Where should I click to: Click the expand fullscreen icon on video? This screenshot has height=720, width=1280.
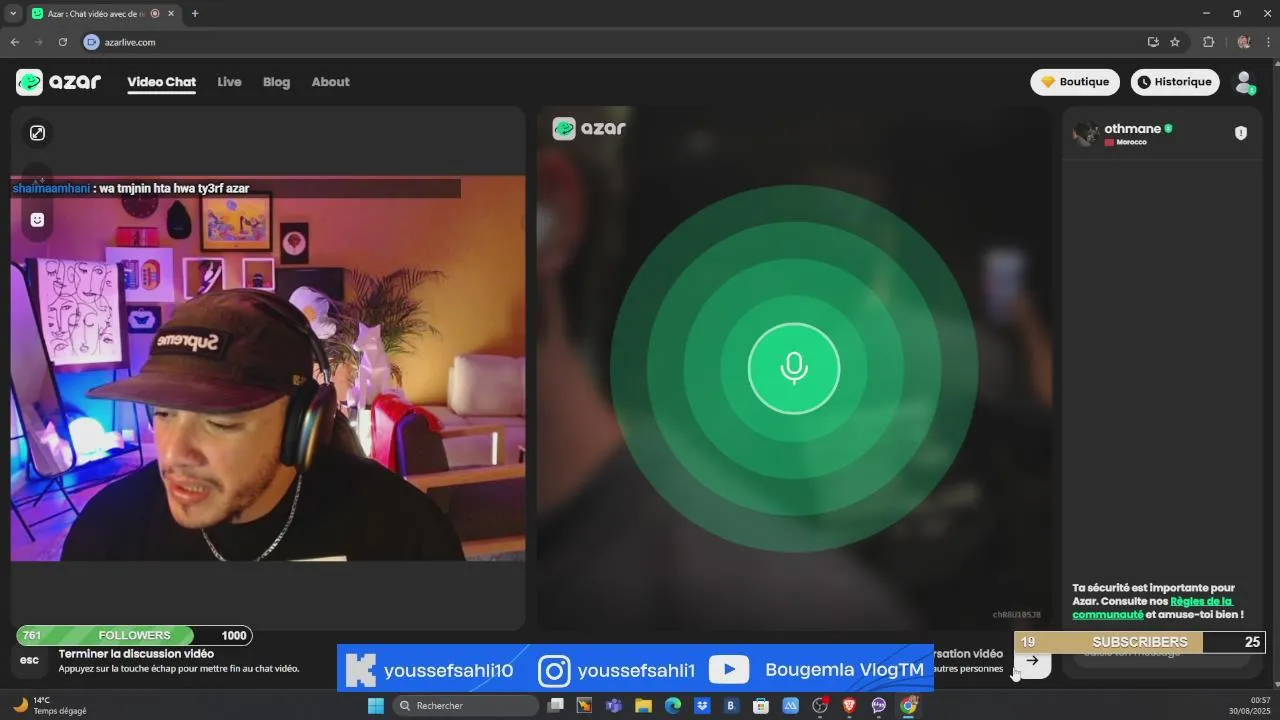point(37,133)
